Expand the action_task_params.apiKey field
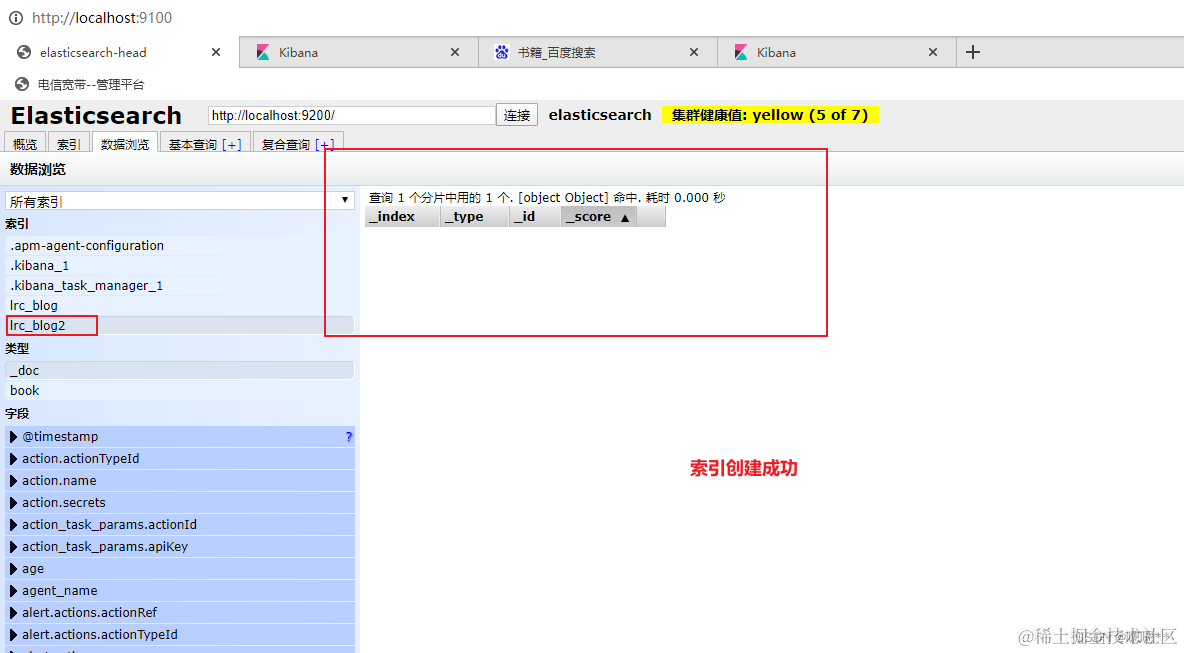This screenshot has width=1184, height=653. pyautogui.click(x=13, y=546)
